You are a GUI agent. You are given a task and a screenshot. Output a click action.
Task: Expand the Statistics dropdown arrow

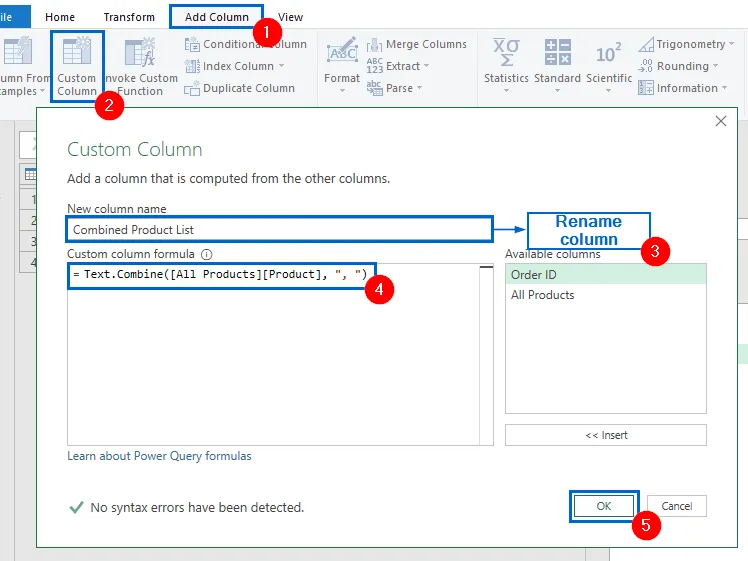pyautogui.click(x=506, y=90)
